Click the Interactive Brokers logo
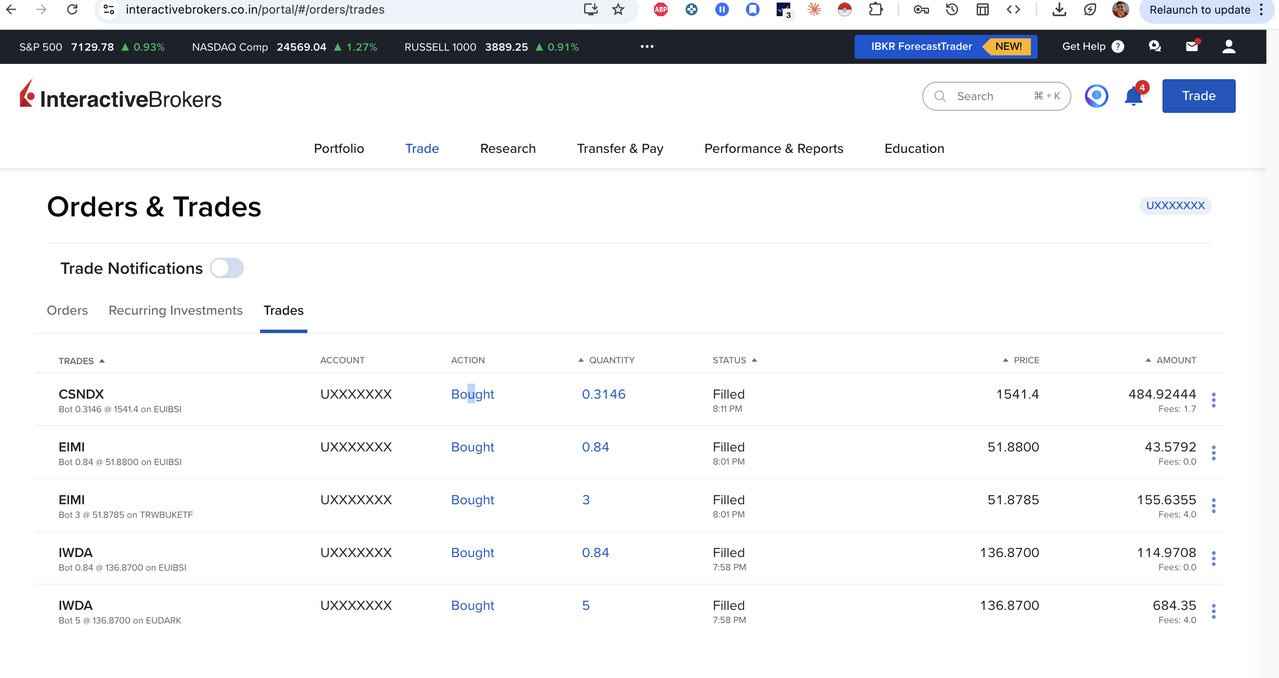 pyautogui.click(x=121, y=97)
